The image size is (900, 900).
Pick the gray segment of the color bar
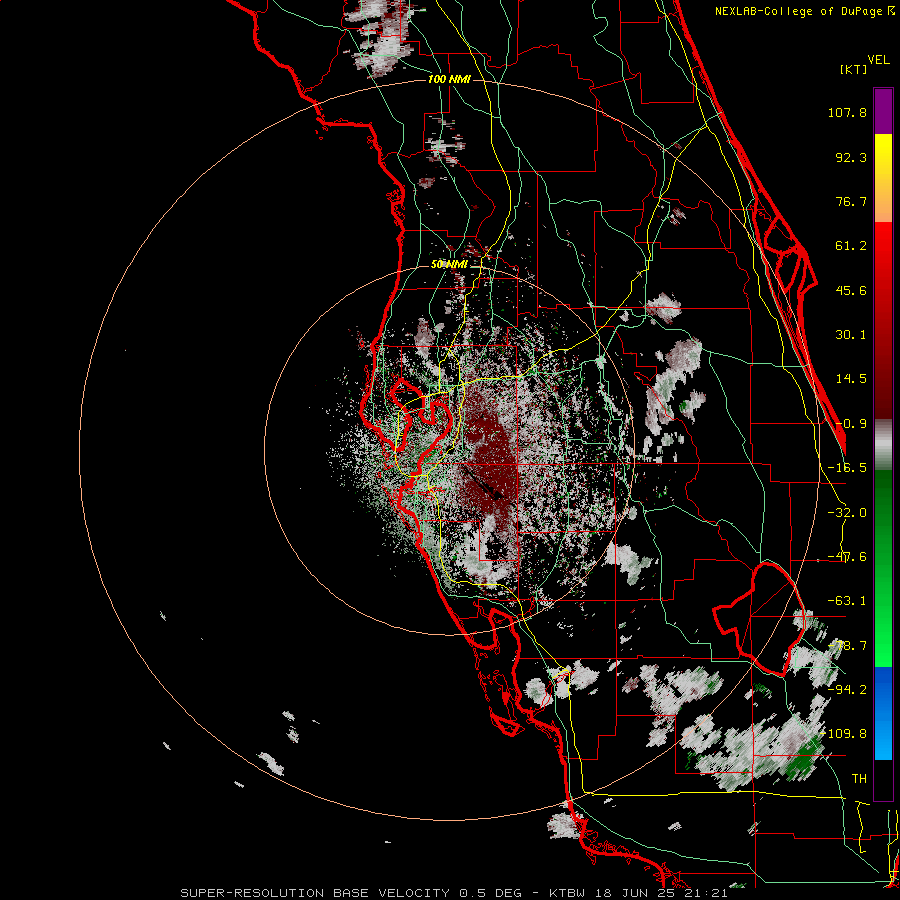pos(883,445)
